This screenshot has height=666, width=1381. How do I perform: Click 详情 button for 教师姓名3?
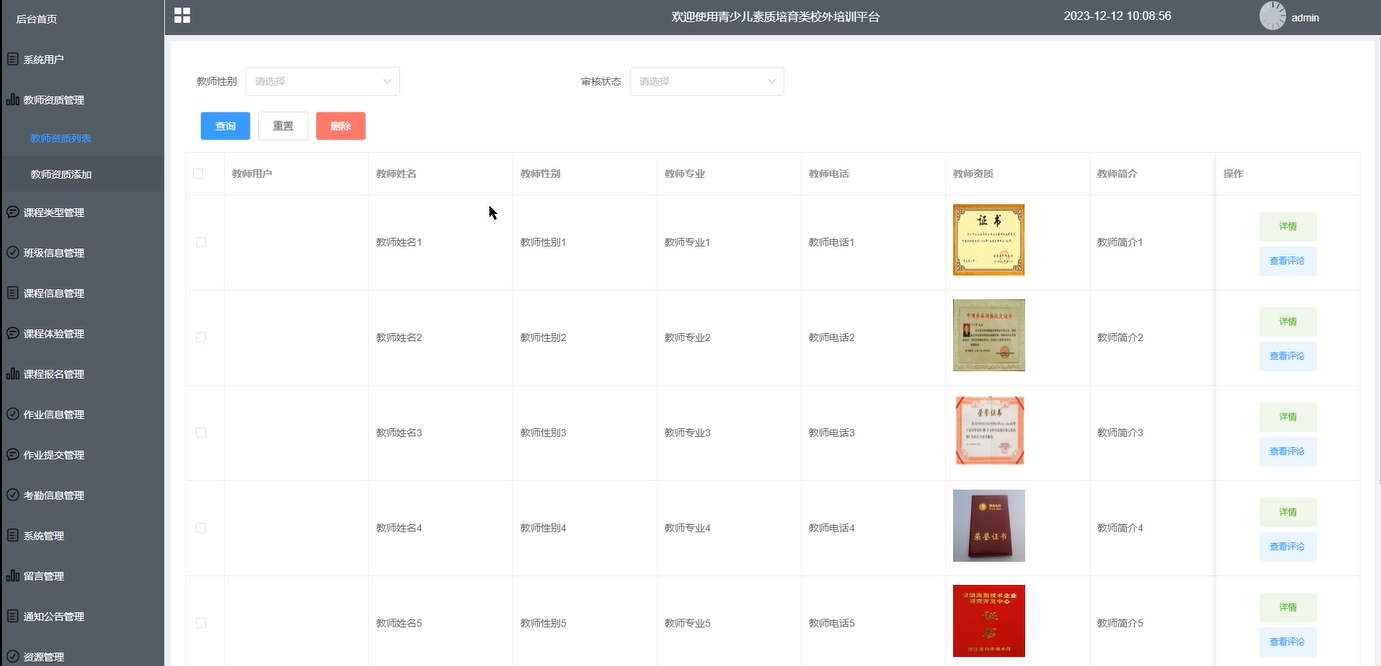(x=1288, y=416)
